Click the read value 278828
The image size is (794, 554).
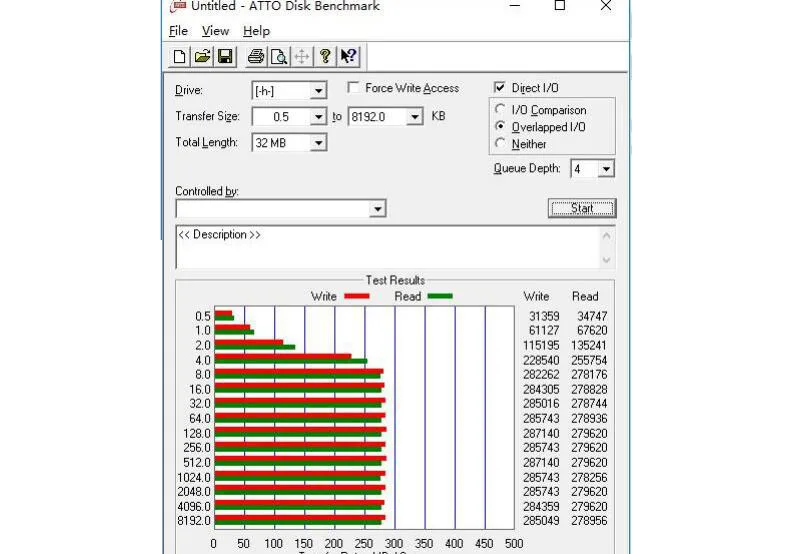(589, 389)
